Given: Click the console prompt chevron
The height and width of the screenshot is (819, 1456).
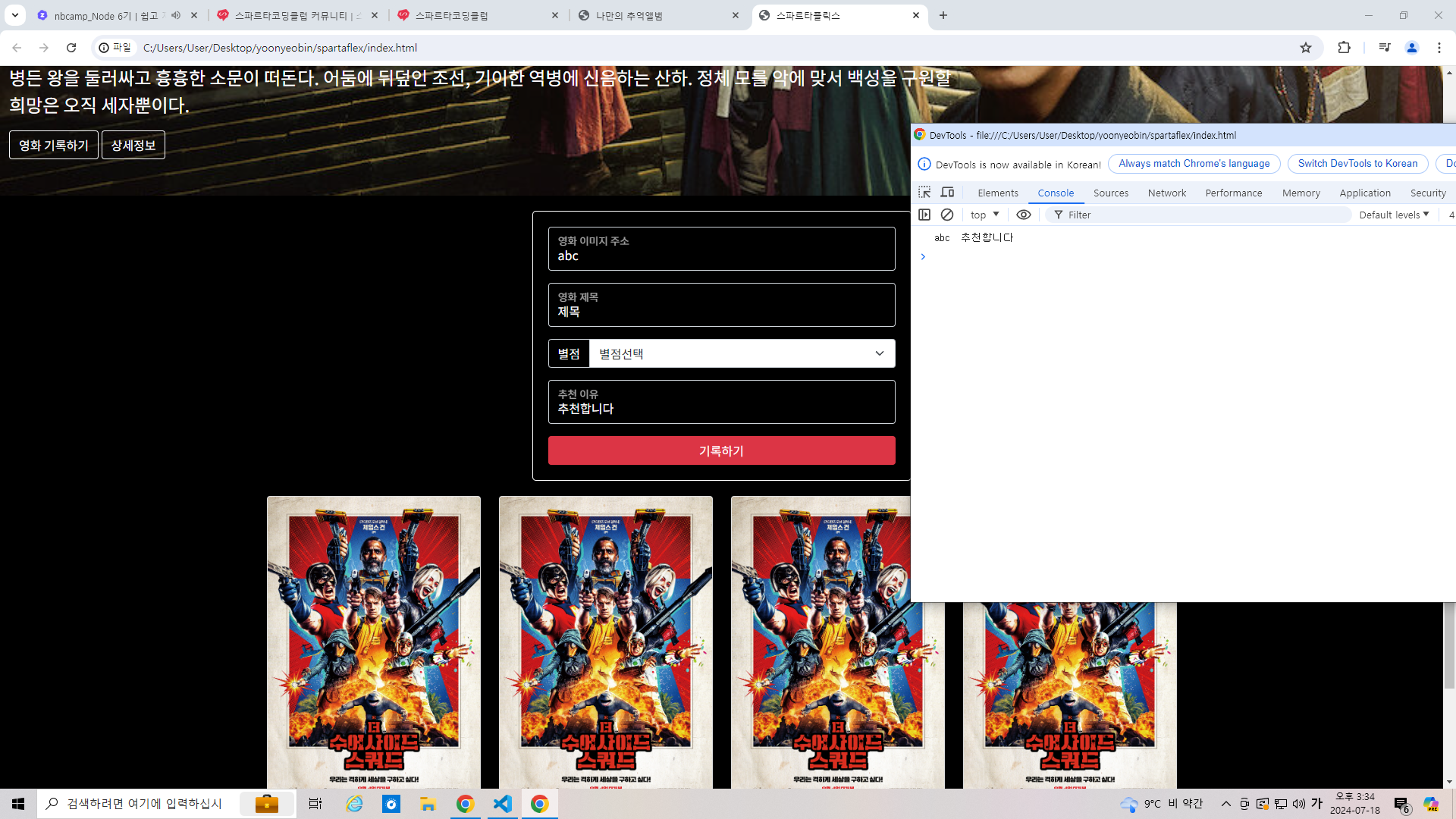Looking at the screenshot, I should coord(923,257).
